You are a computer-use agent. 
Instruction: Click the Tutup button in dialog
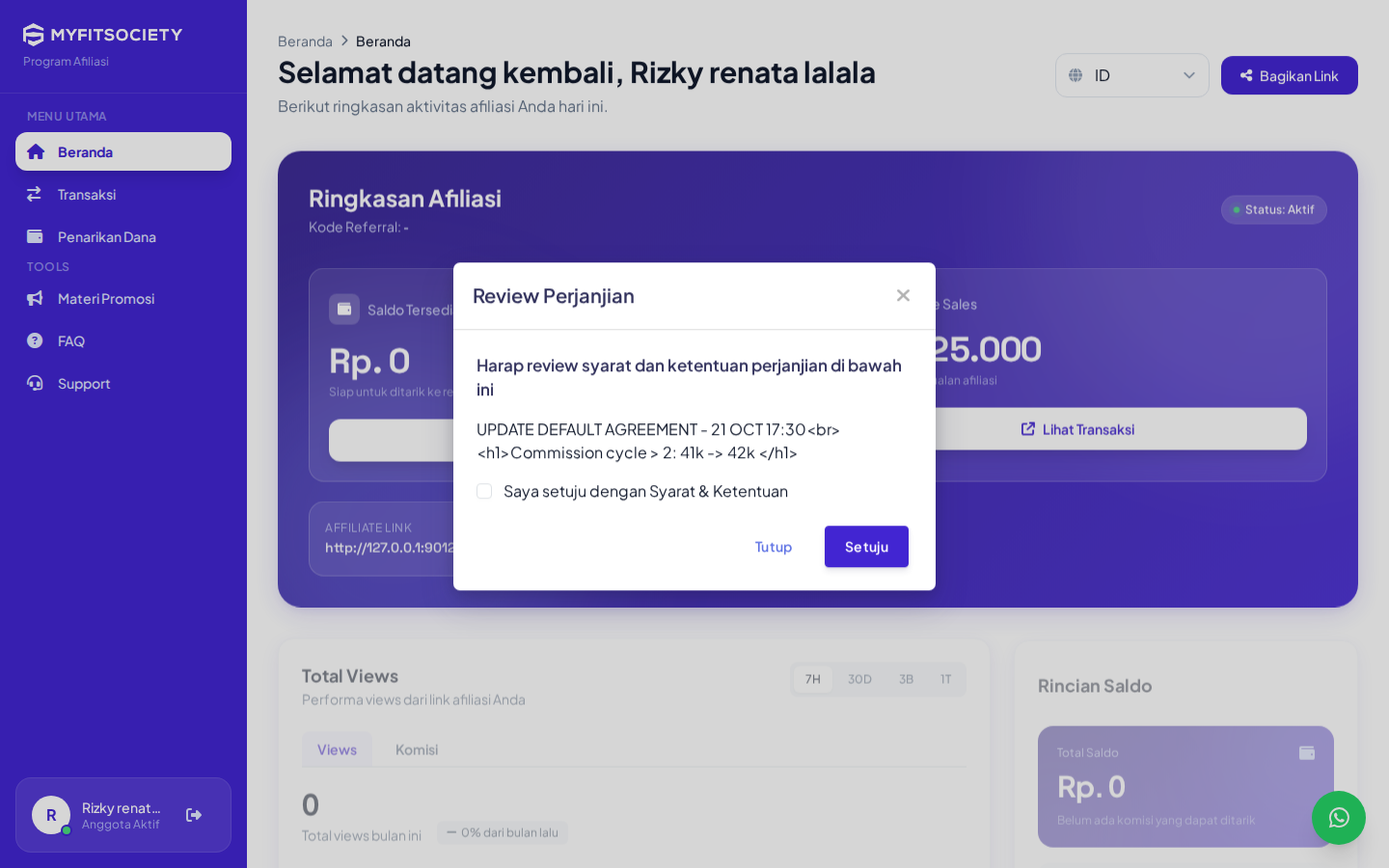[x=773, y=547]
